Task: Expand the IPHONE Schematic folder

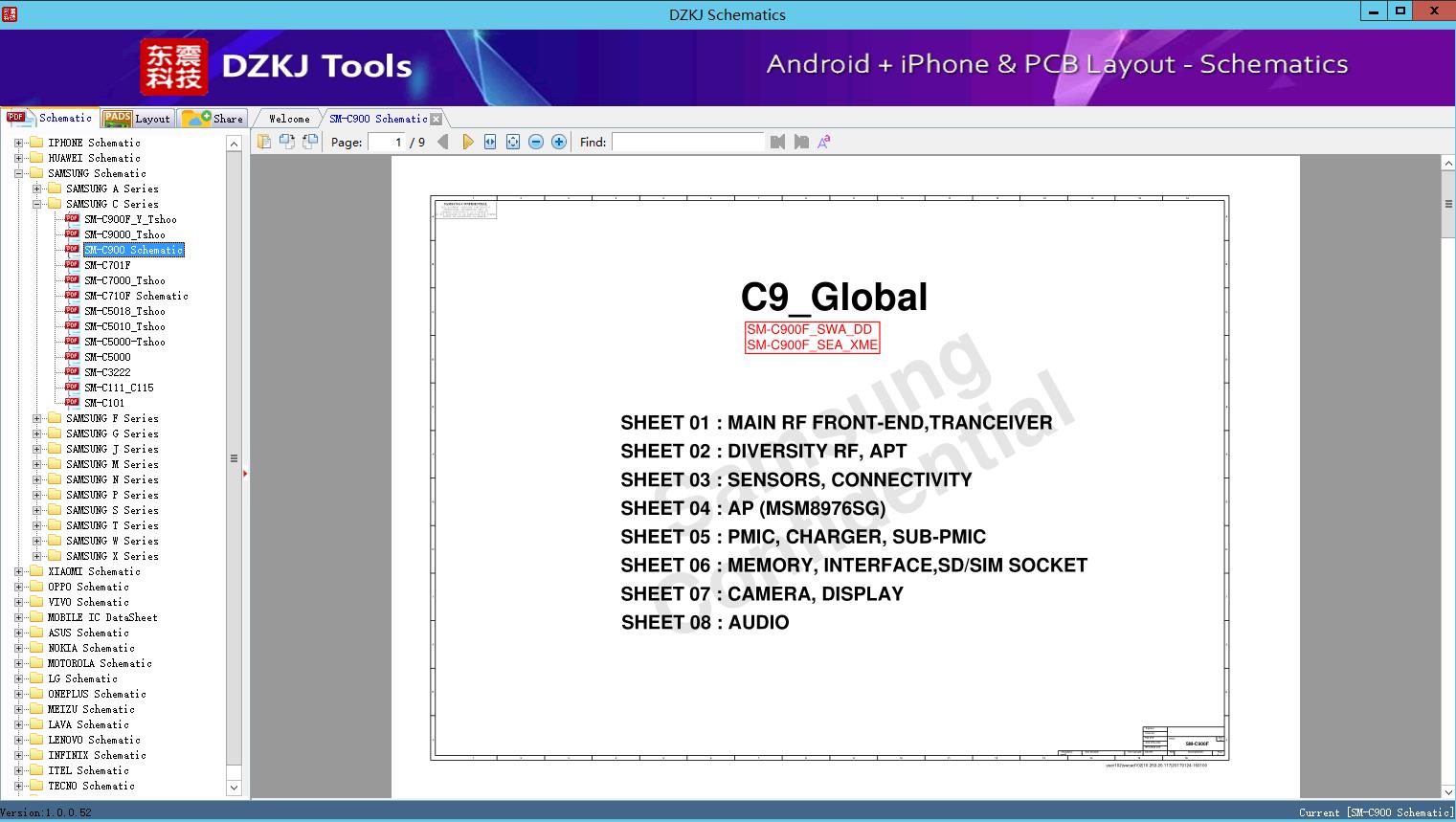Action: click(x=19, y=143)
